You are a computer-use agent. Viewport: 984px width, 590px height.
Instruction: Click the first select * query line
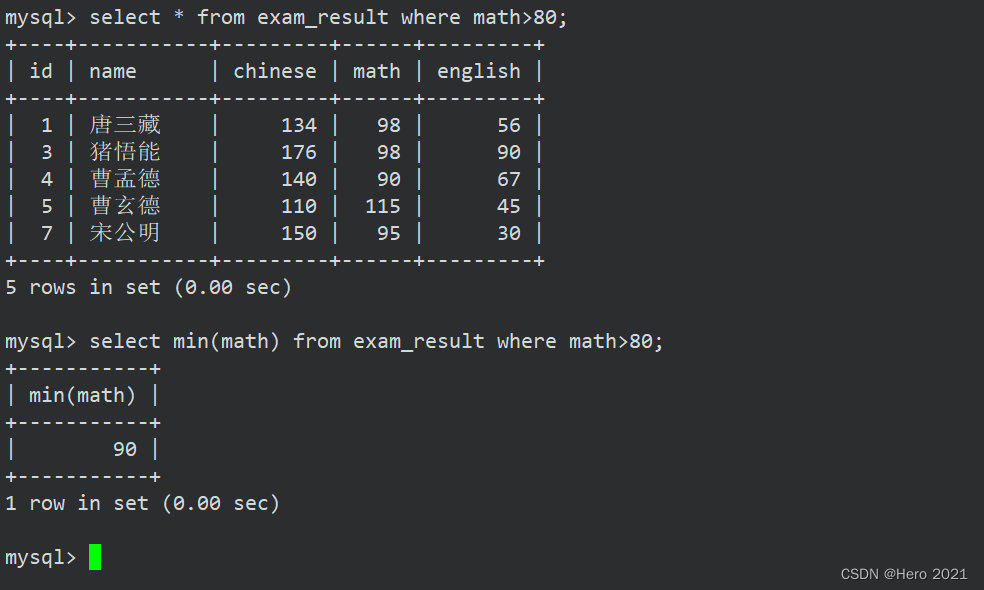[286, 18]
